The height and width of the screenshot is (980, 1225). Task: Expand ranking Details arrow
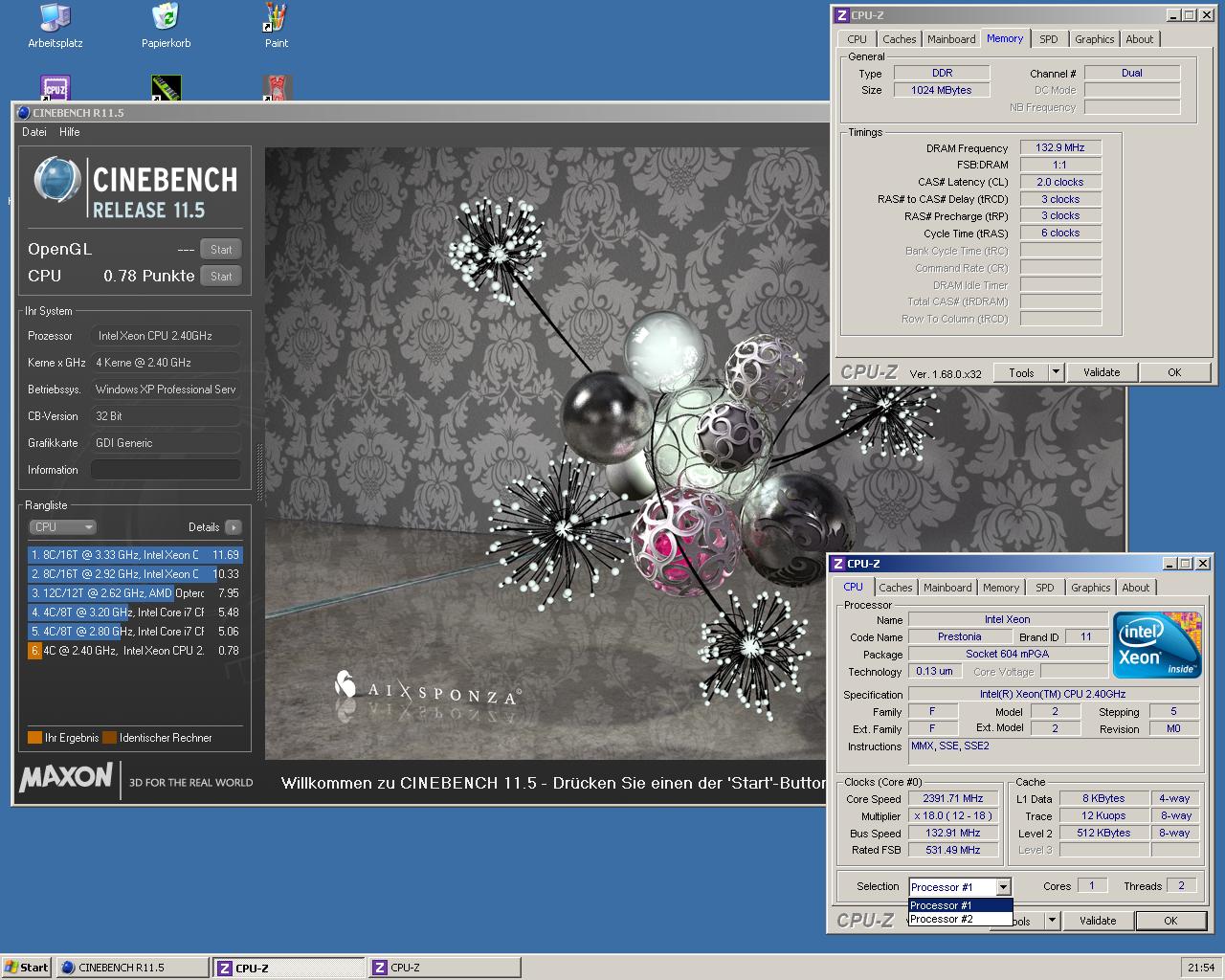coord(234,527)
